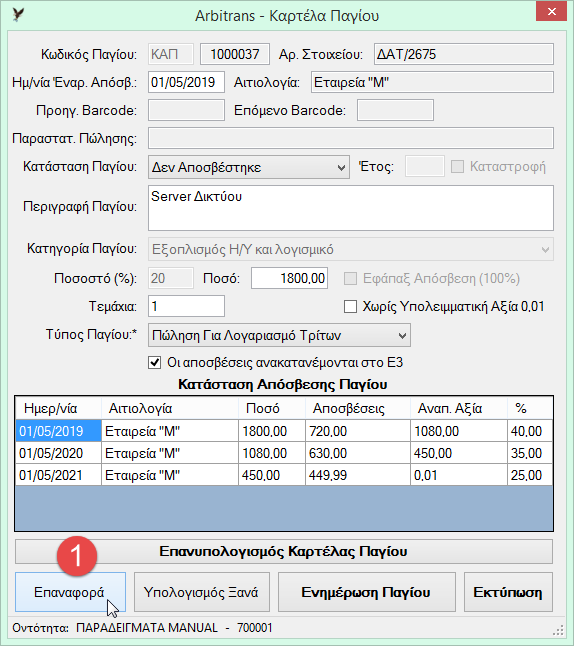
Task: Click the Ενημέρωση Παγίου button
Action: coord(367,592)
